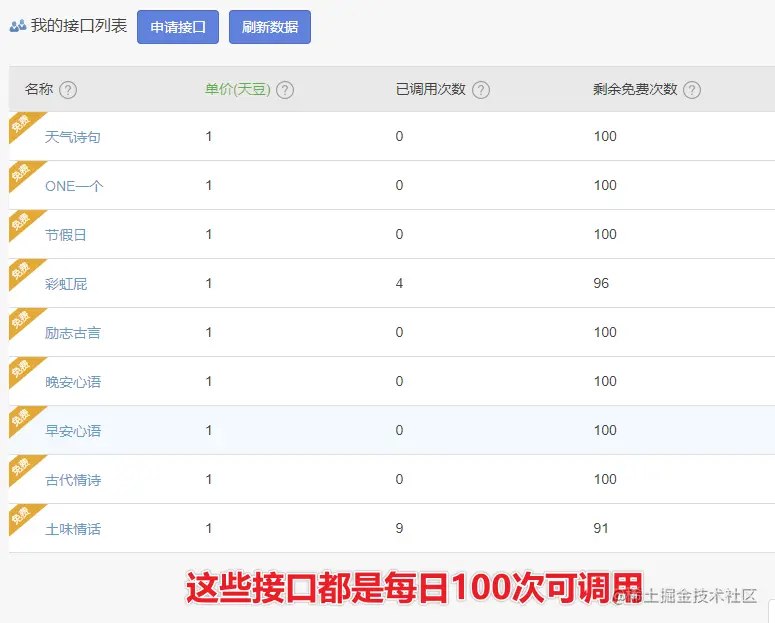Click the 免费 ribbon badge on 晚安心语 row
The image size is (775, 623).
point(22,369)
